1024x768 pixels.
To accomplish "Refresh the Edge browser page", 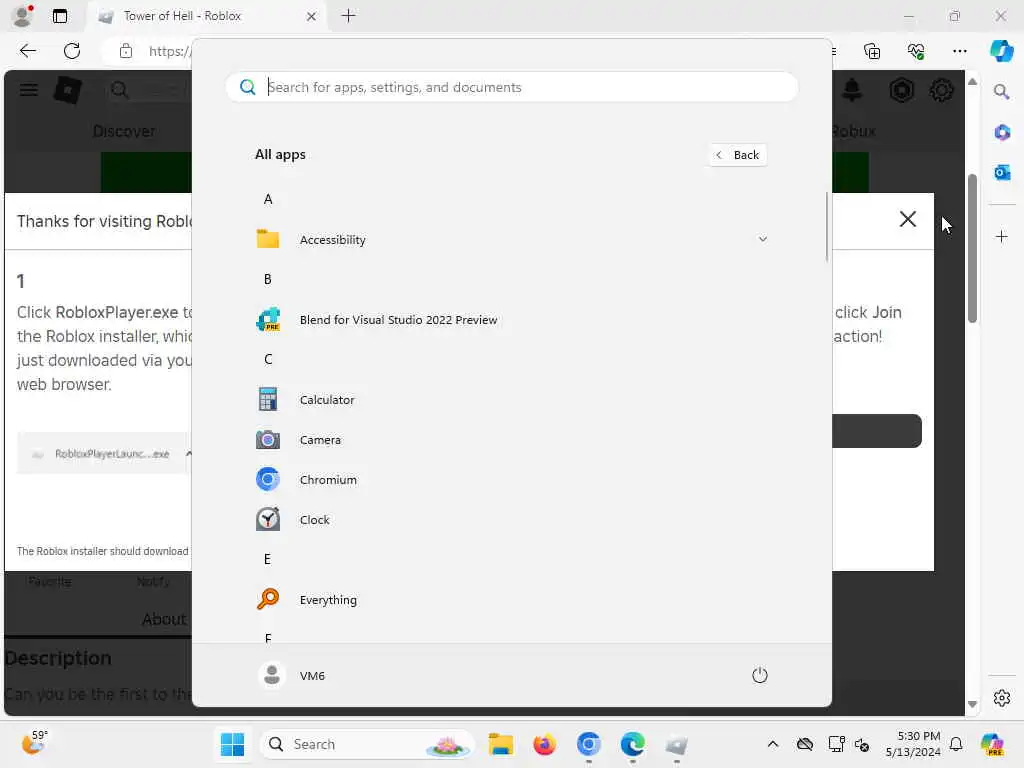I will [x=72, y=51].
